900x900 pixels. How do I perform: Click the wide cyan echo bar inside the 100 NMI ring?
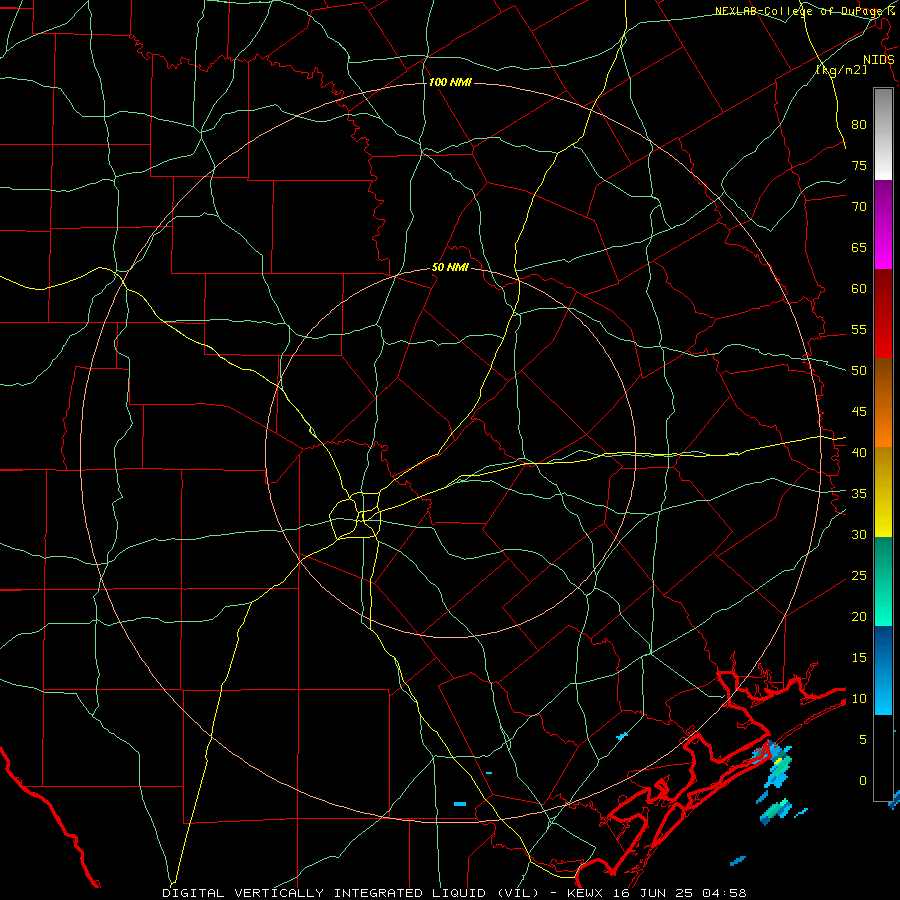point(460,804)
